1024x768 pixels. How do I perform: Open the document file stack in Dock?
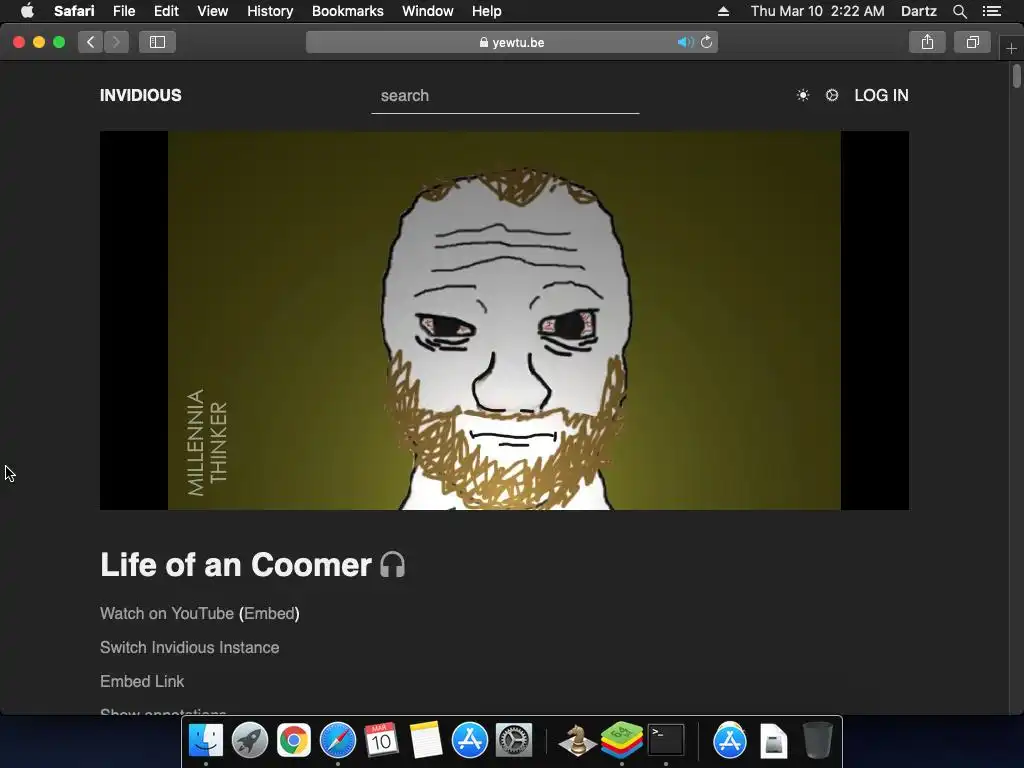tap(773, 741)
